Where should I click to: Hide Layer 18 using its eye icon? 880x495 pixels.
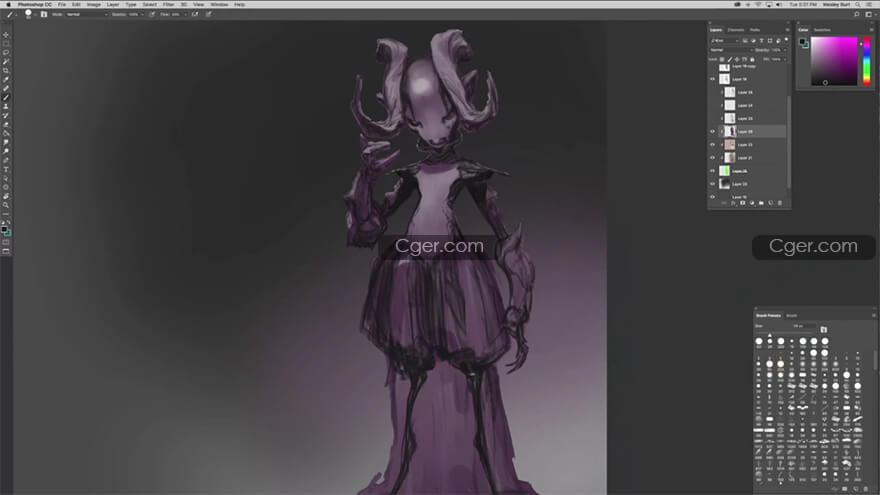click(x=713, y=79)
